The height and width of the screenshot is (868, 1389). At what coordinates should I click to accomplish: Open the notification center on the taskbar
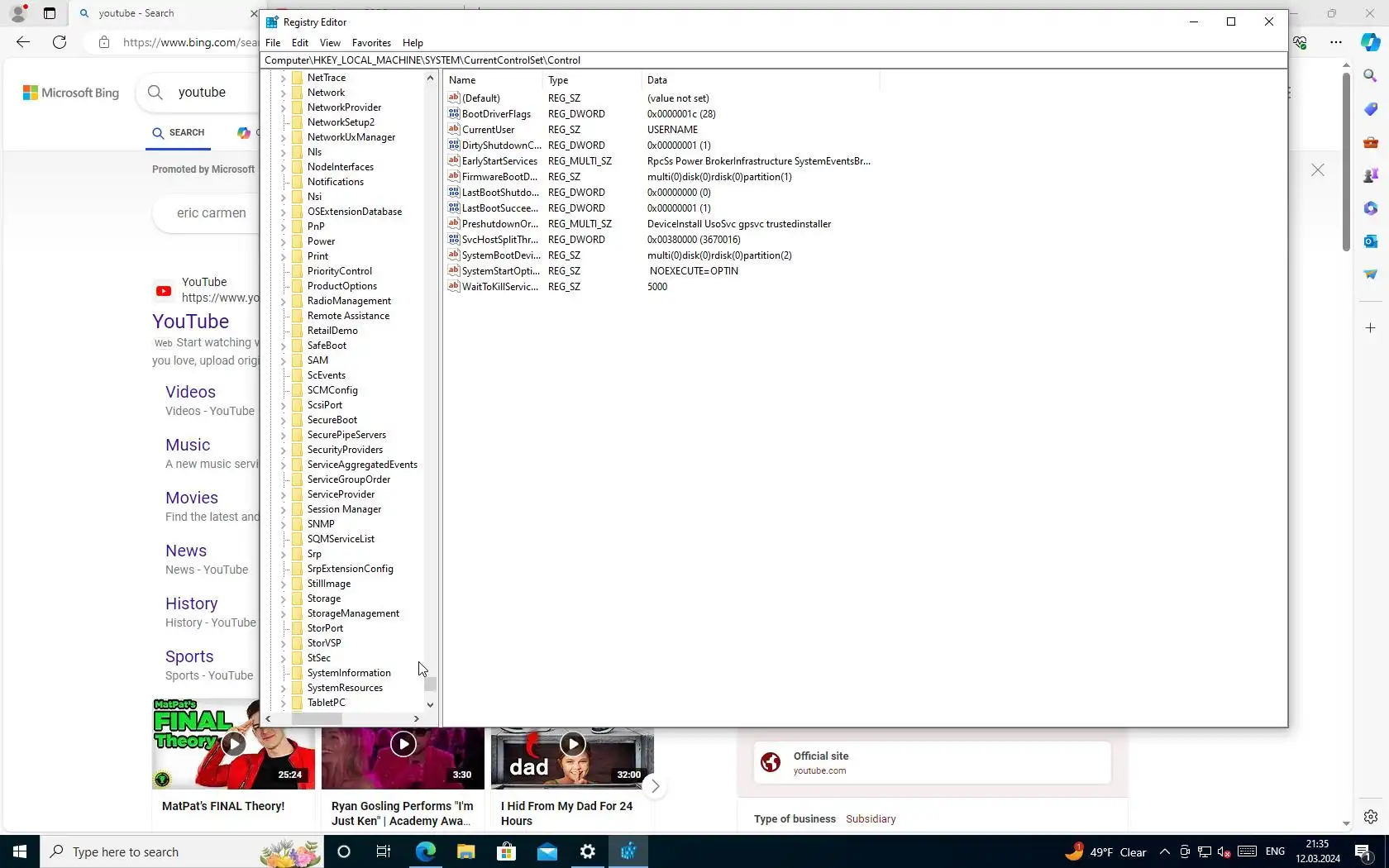coord(1363,851)
